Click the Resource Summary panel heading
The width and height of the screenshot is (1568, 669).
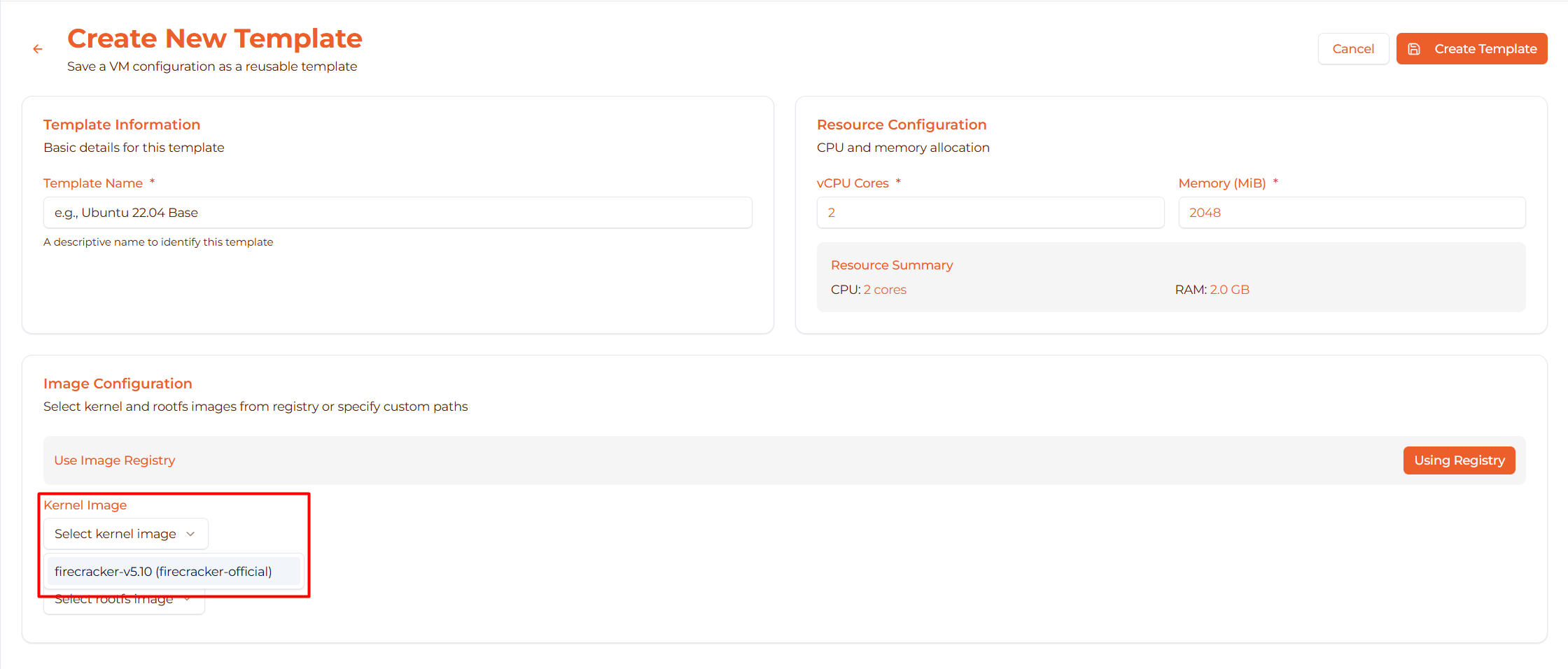click(891, 265)
